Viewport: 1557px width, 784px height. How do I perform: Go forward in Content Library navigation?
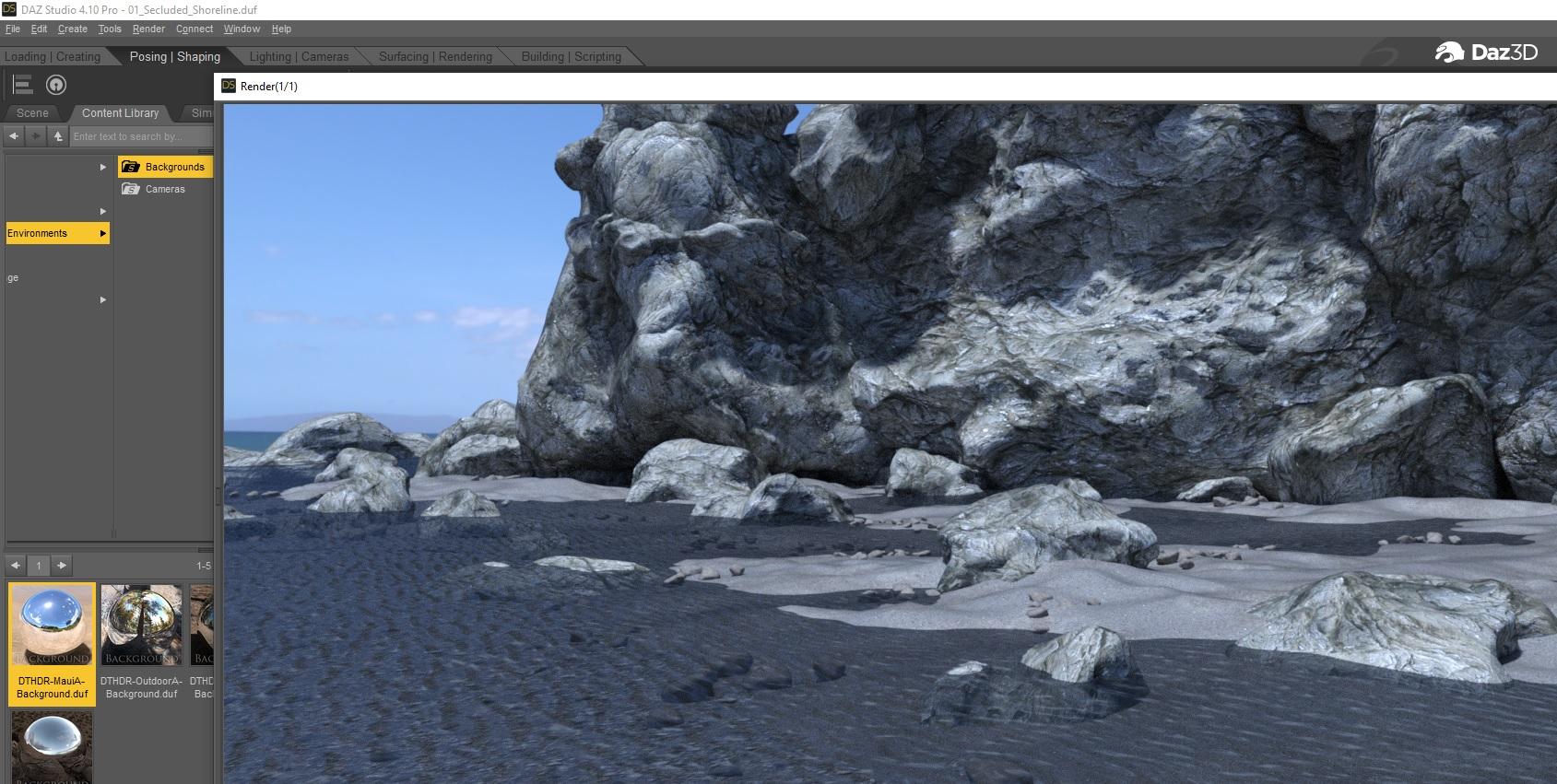(x=36, y=136)
